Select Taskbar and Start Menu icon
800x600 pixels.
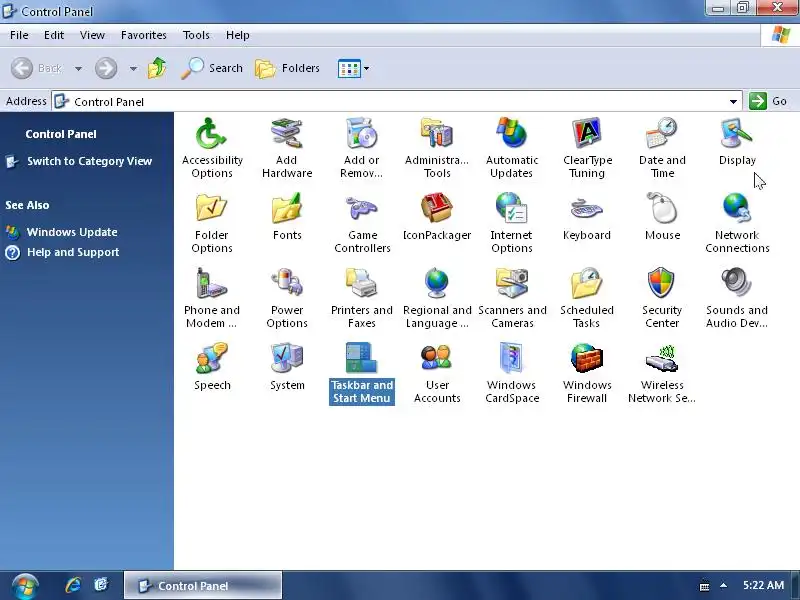[x=362, y=373]
